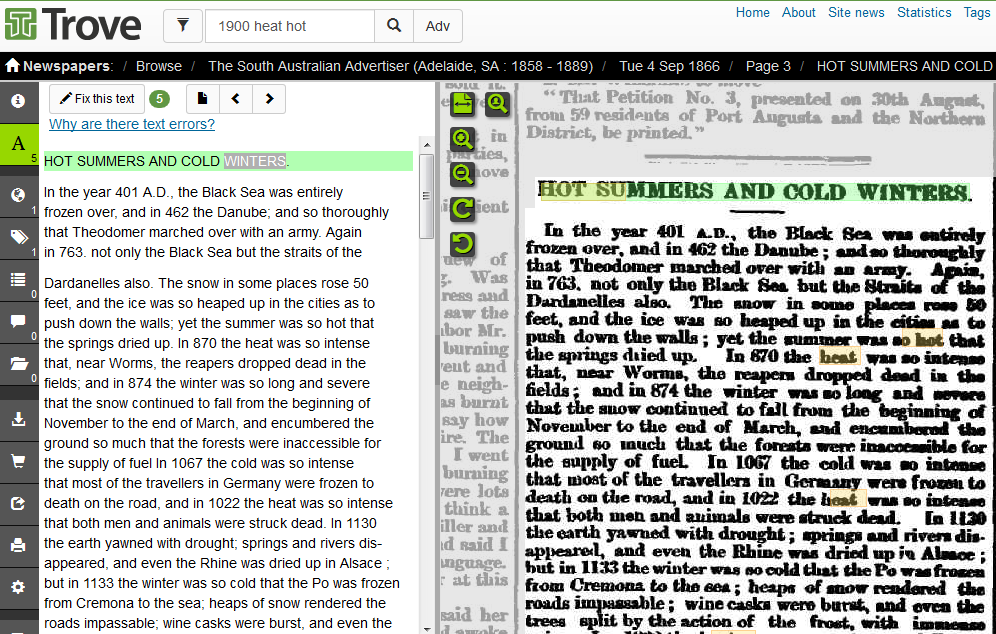Open the article details info icon
Screen dimensions: 996x634
pos(18,101)
